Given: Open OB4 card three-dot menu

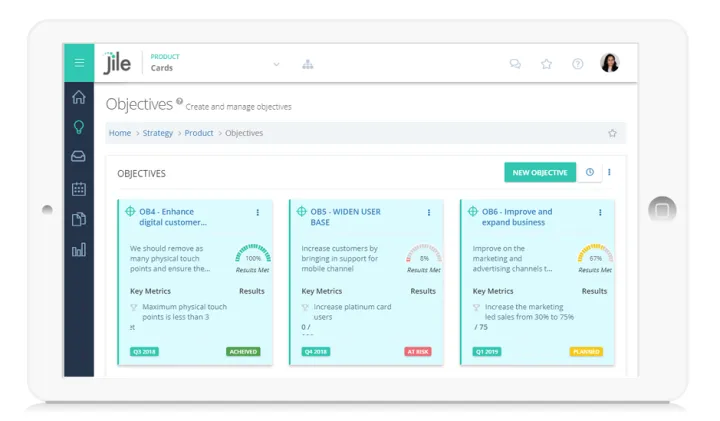Looking at the screenshot, I should [x=257, y=212].
